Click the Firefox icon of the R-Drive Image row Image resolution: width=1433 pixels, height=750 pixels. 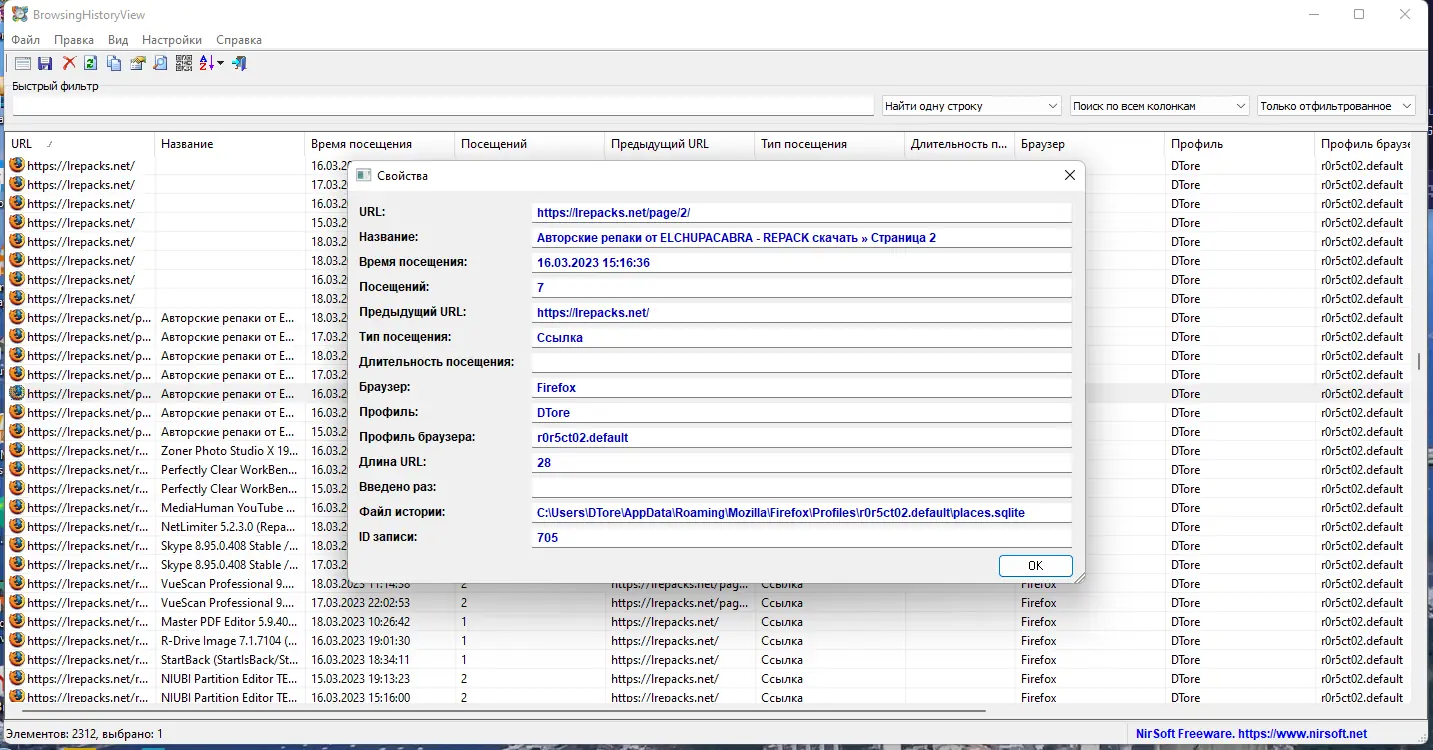(17, 641)
